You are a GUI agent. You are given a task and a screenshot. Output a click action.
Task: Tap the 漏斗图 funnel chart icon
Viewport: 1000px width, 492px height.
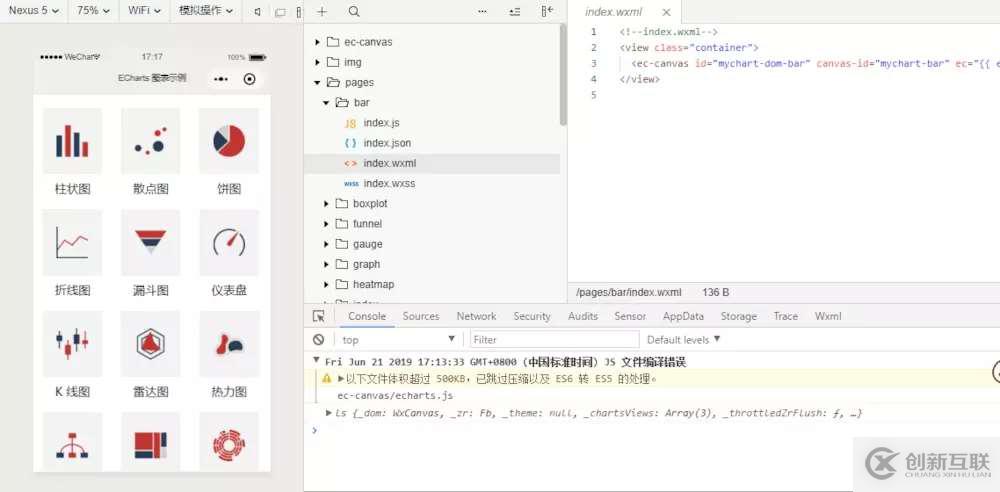(x=150, y=242)
